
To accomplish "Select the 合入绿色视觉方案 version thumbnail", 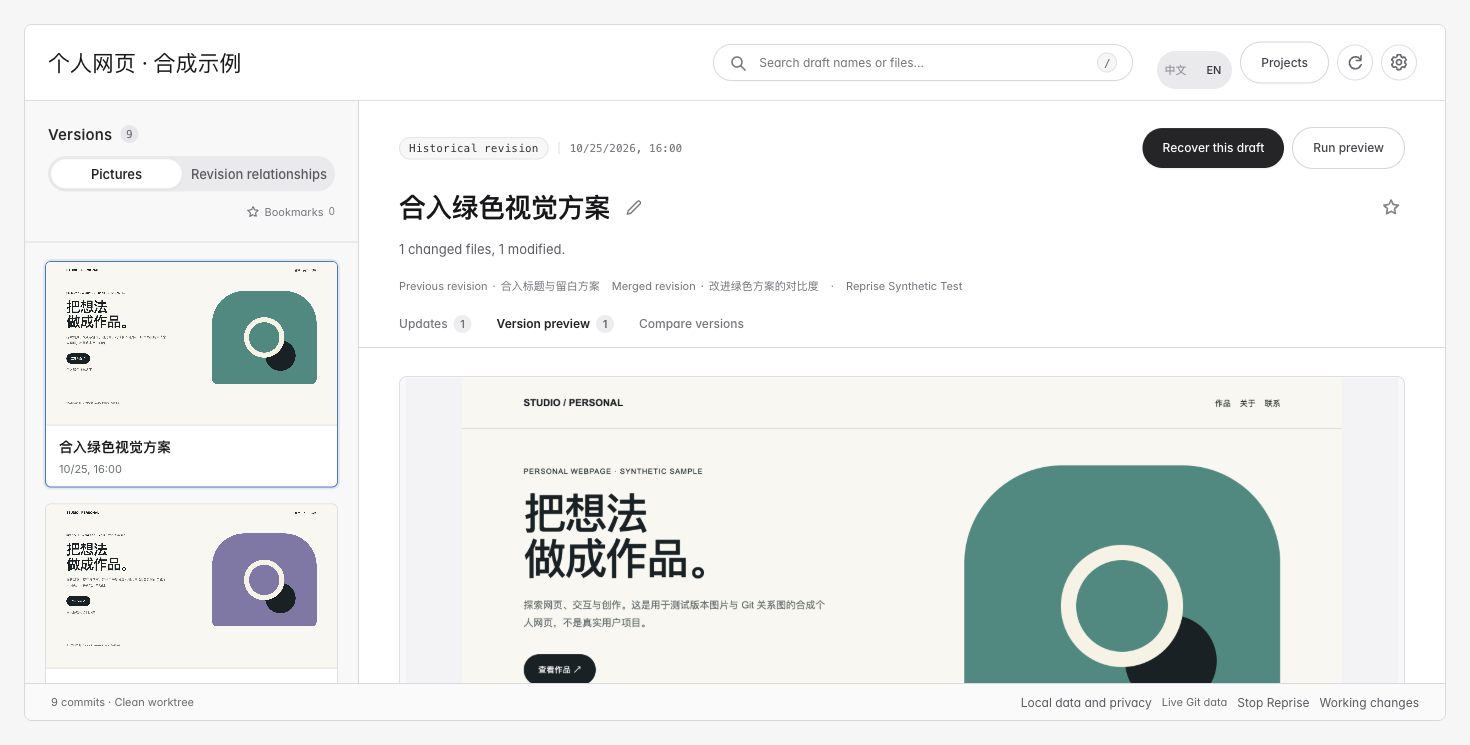I will pos(191,374).
